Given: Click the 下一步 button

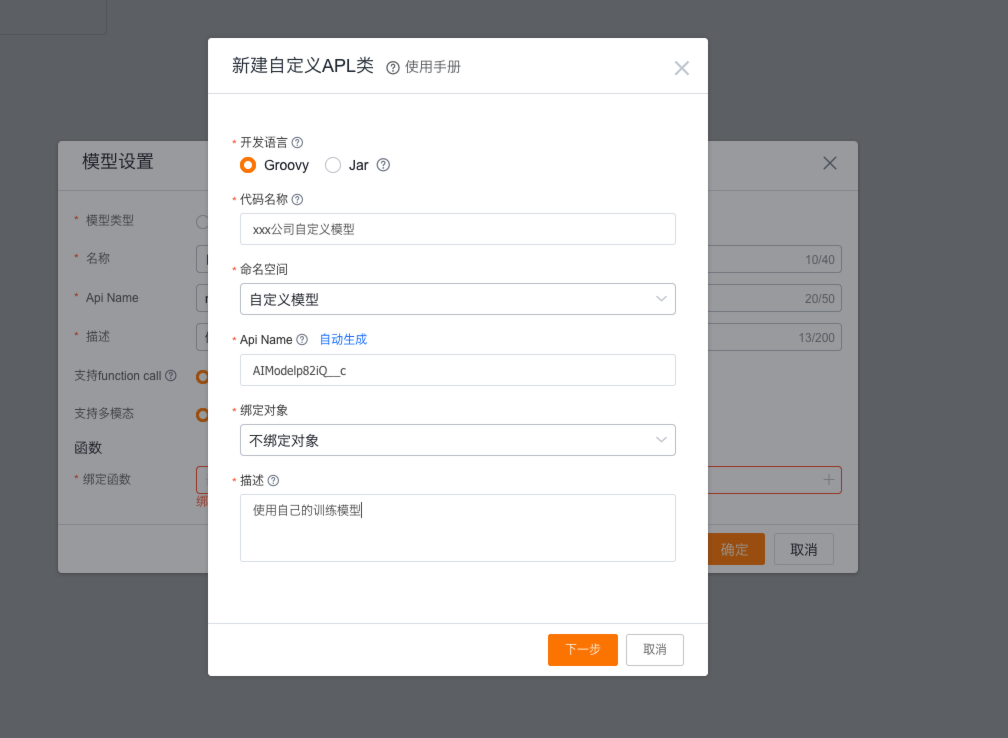Looking at the screenshot, I should click(x=582, y=650).
